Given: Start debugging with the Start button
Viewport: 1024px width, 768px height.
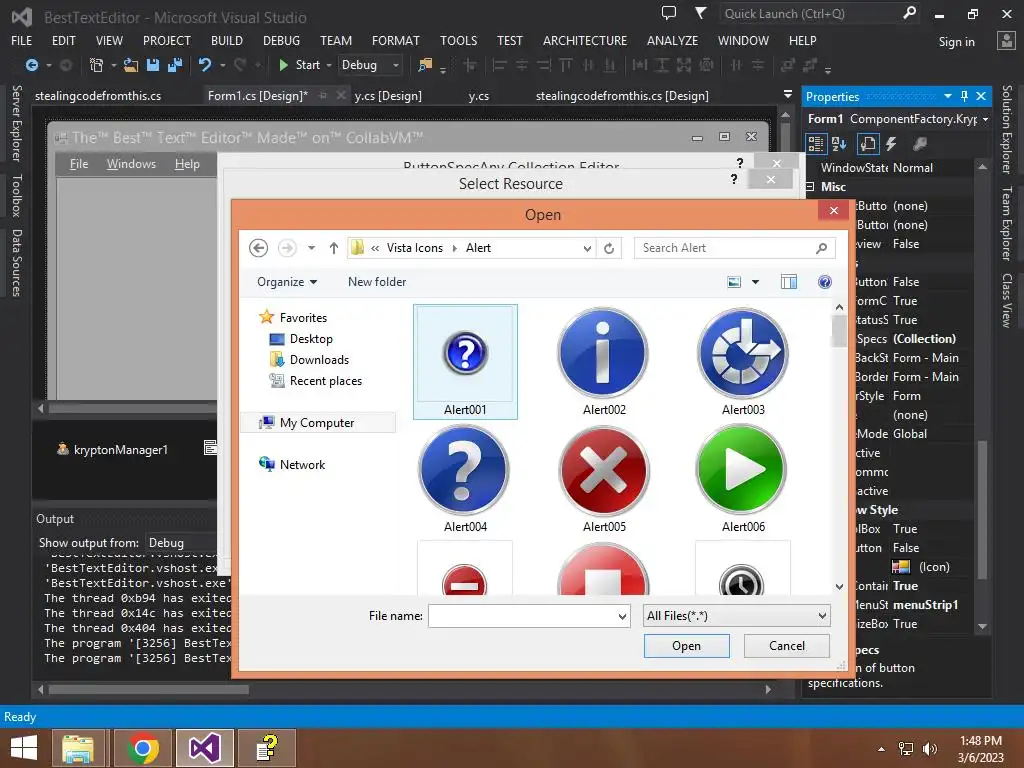Looking at the screenshot, I should (300, 65).
